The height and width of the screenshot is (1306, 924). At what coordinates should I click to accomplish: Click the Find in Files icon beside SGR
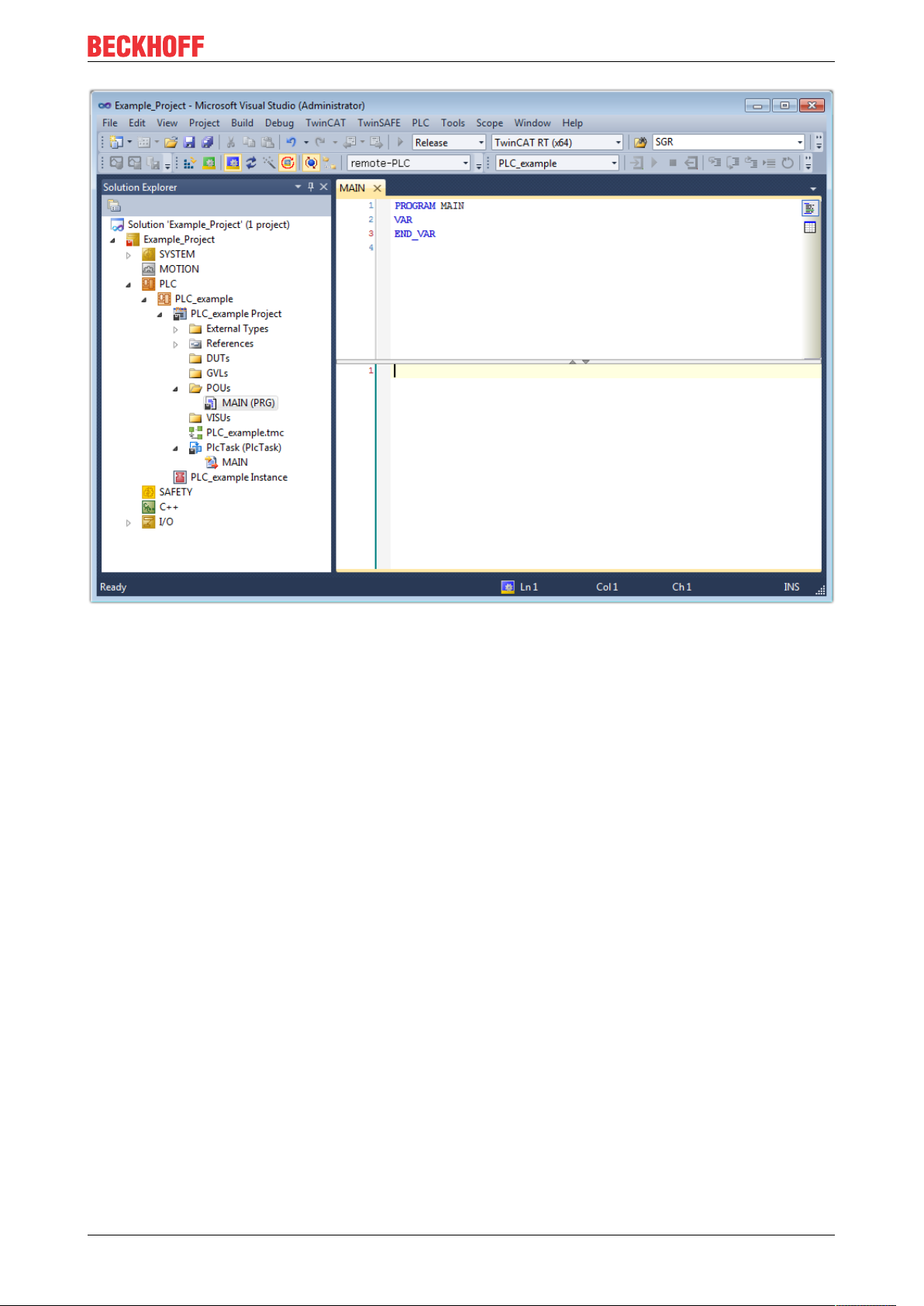[640, 143]
